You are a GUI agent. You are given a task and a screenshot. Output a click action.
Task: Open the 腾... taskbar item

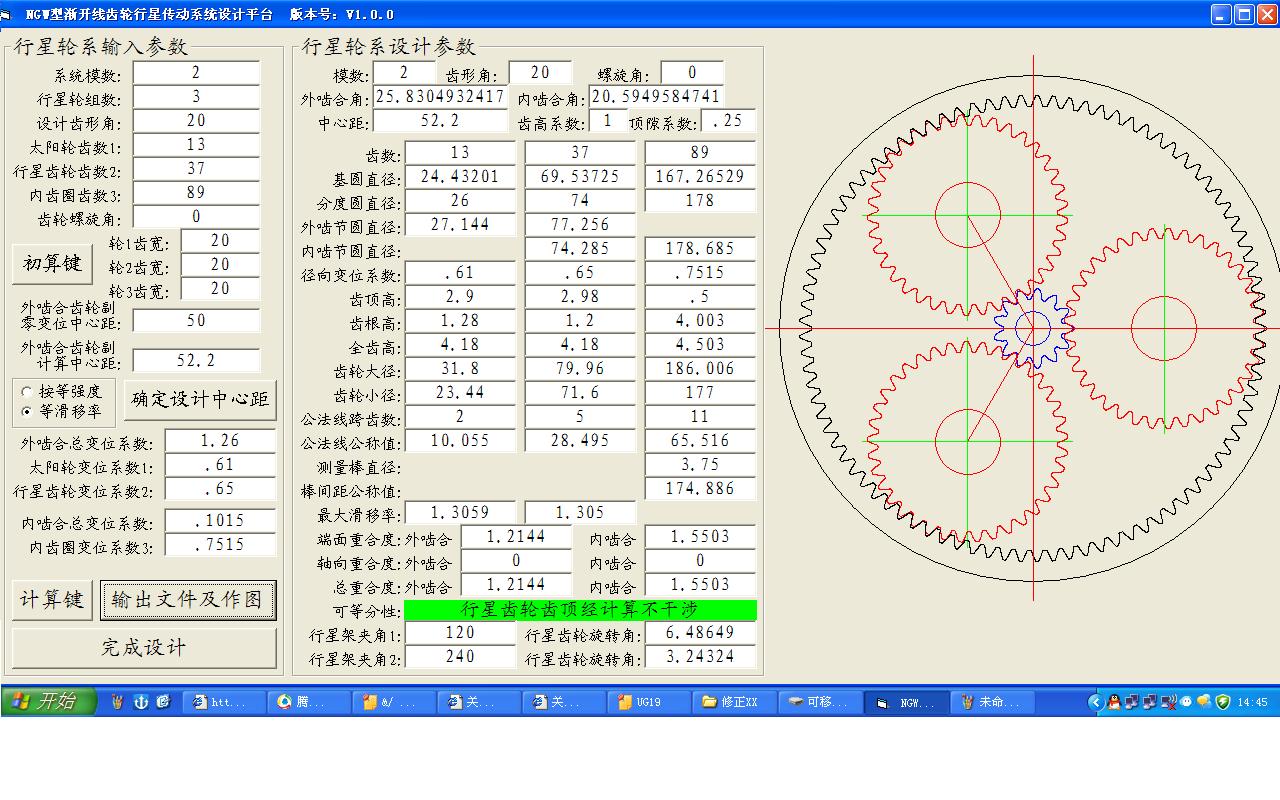point(309,702)
